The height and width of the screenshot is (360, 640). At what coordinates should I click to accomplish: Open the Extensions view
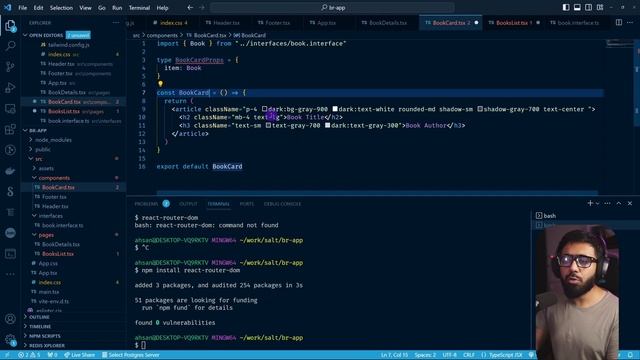(10, 129)
